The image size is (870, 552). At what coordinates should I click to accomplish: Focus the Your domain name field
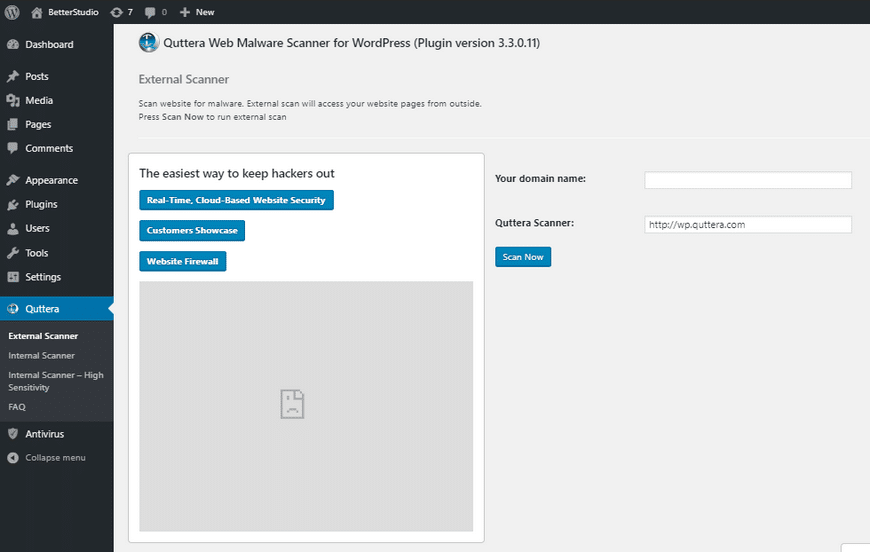pos(747,180)
